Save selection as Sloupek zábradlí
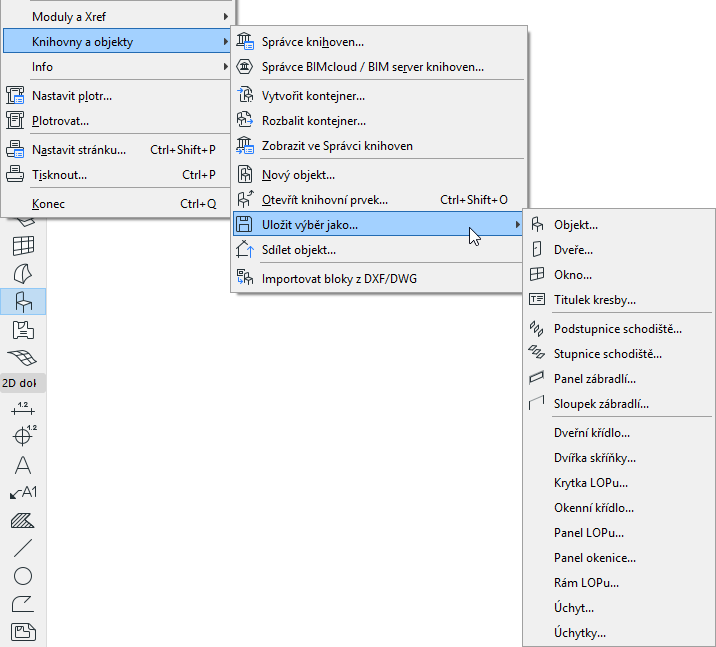Viewport: 716px width, 647px height. pyautogui.click(x=618, y=404)
